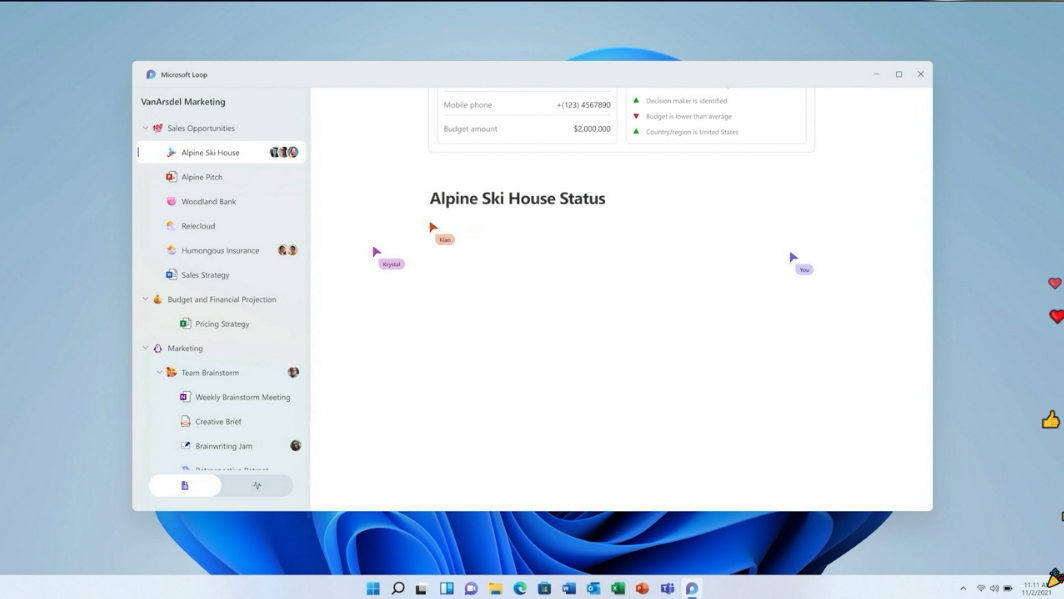Collapse the Marketing section
The image size is (1064, 599).
pyautogui.click(x=145, y=347)
